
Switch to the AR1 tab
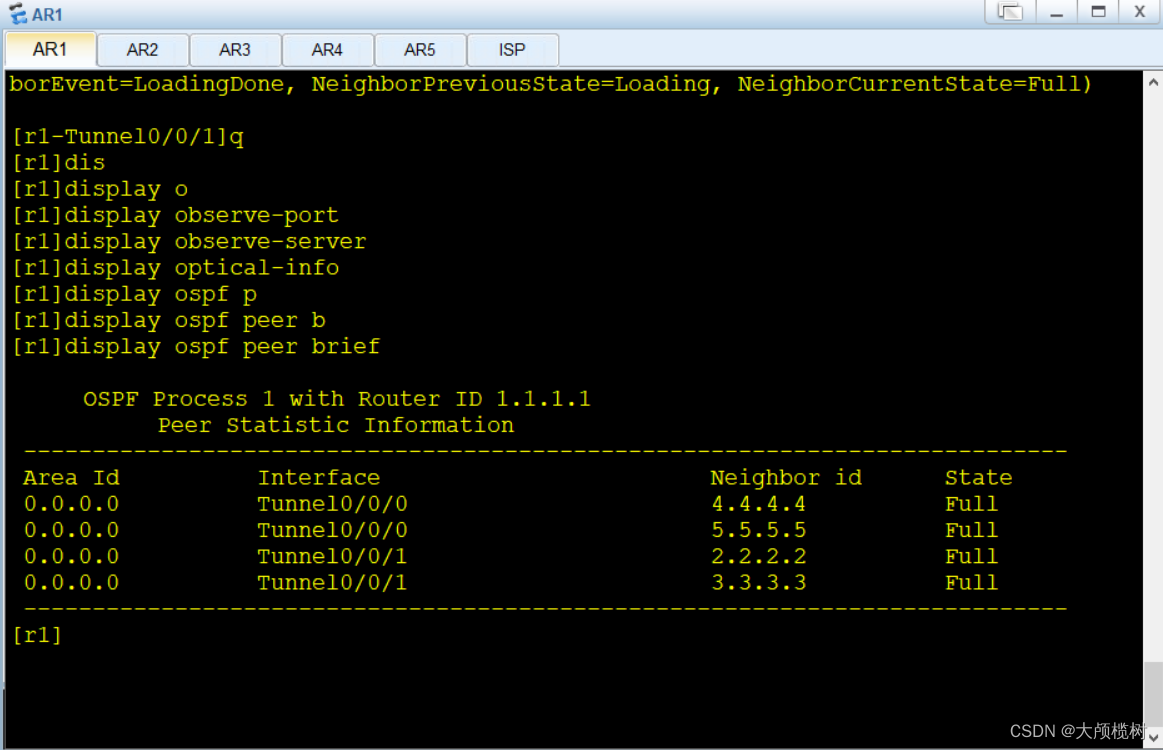point(50,50)
